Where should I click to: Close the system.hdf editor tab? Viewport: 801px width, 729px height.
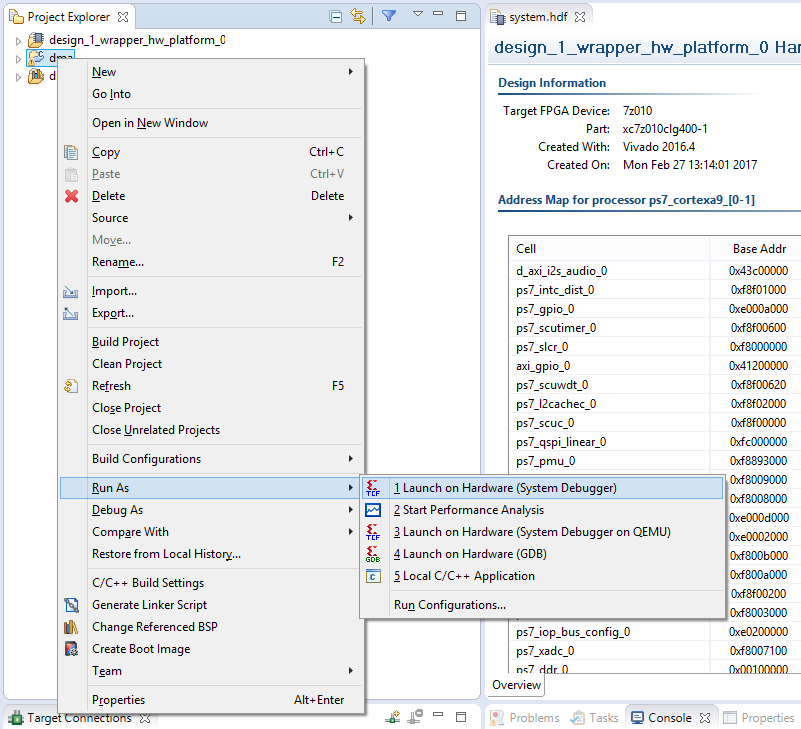(580, 17)
